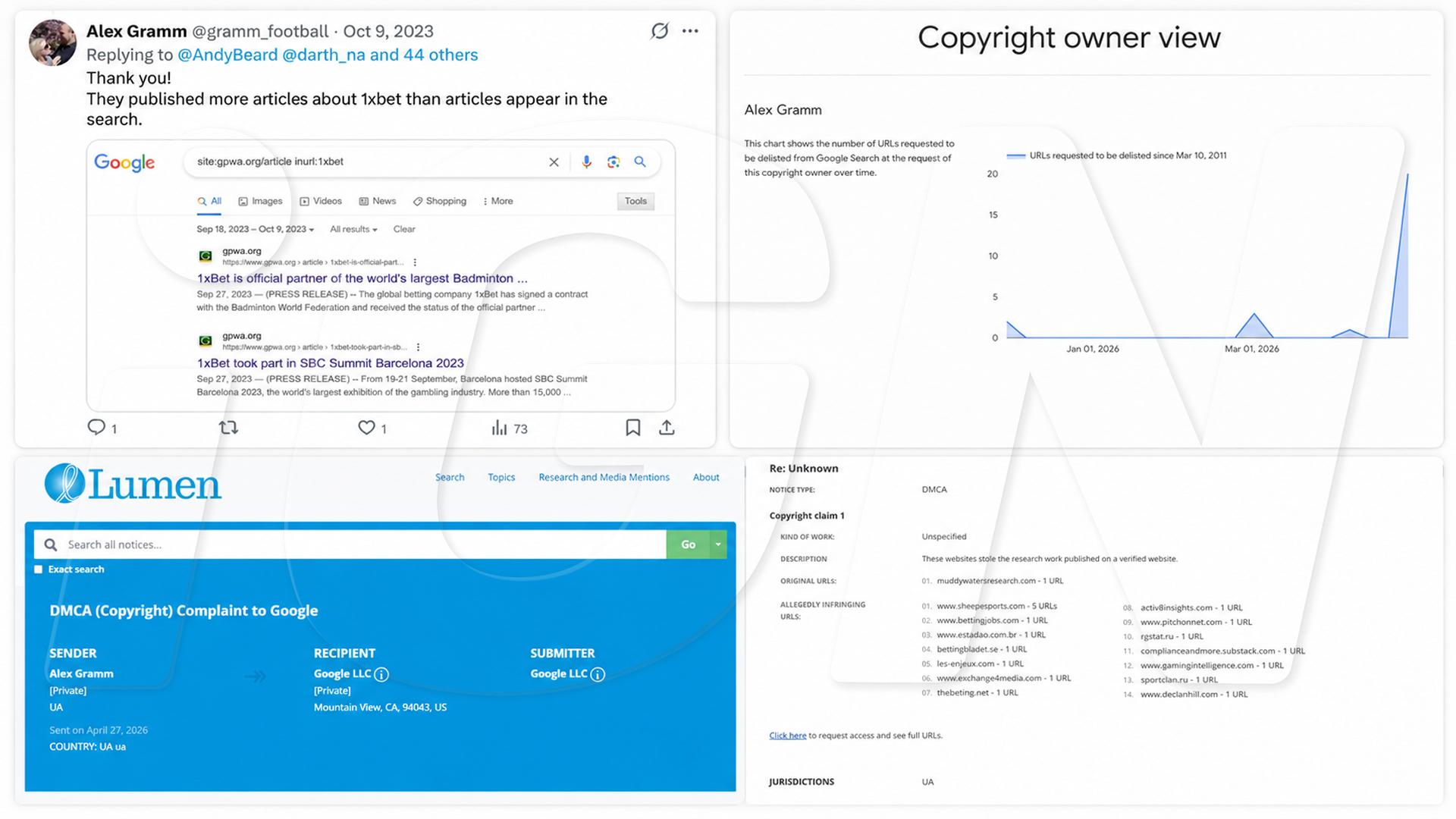Click the Google search query field

click(368, 162)
